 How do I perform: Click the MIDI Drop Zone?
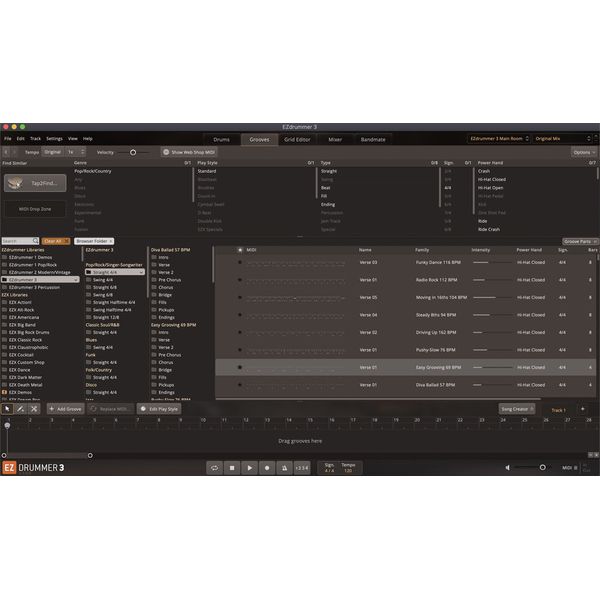pyautogui.click(x=35, y=209)
